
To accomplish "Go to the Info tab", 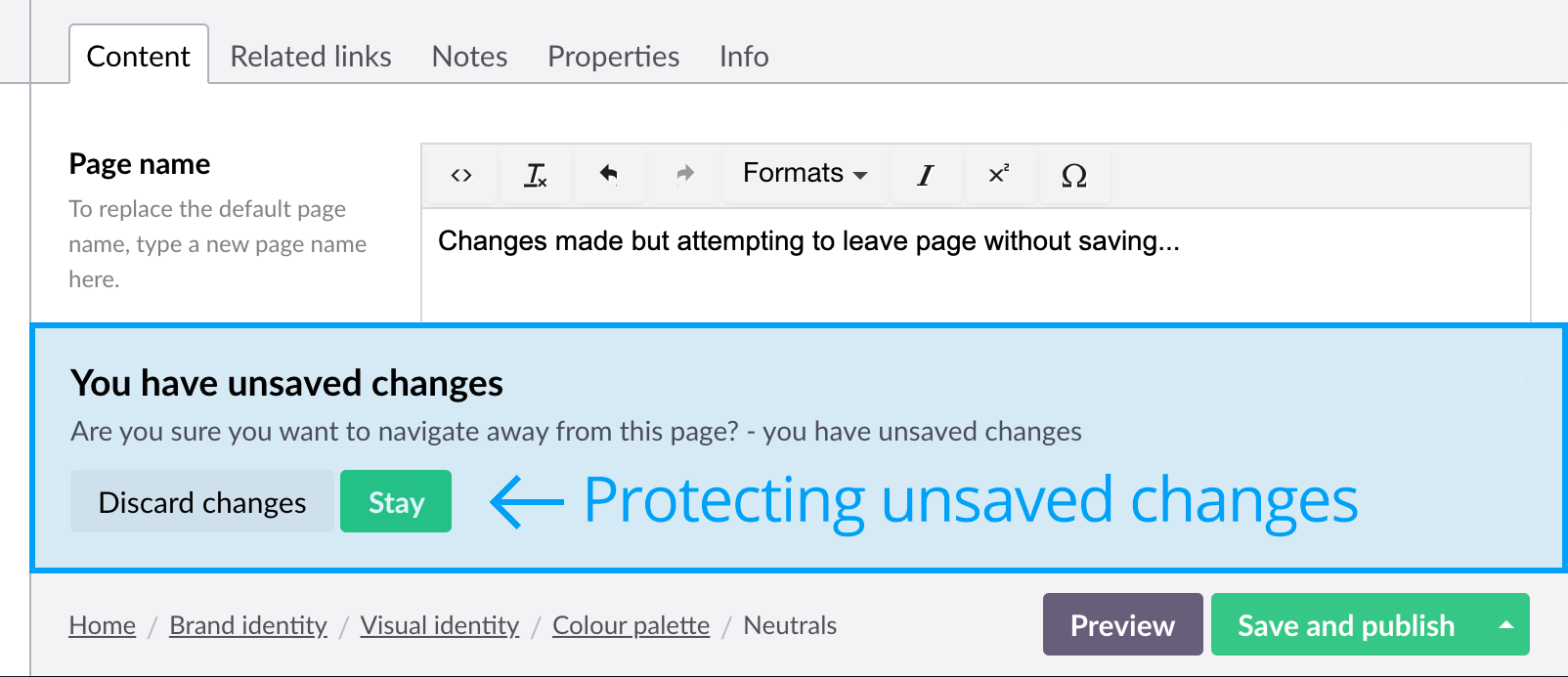I will pos(744,57).
